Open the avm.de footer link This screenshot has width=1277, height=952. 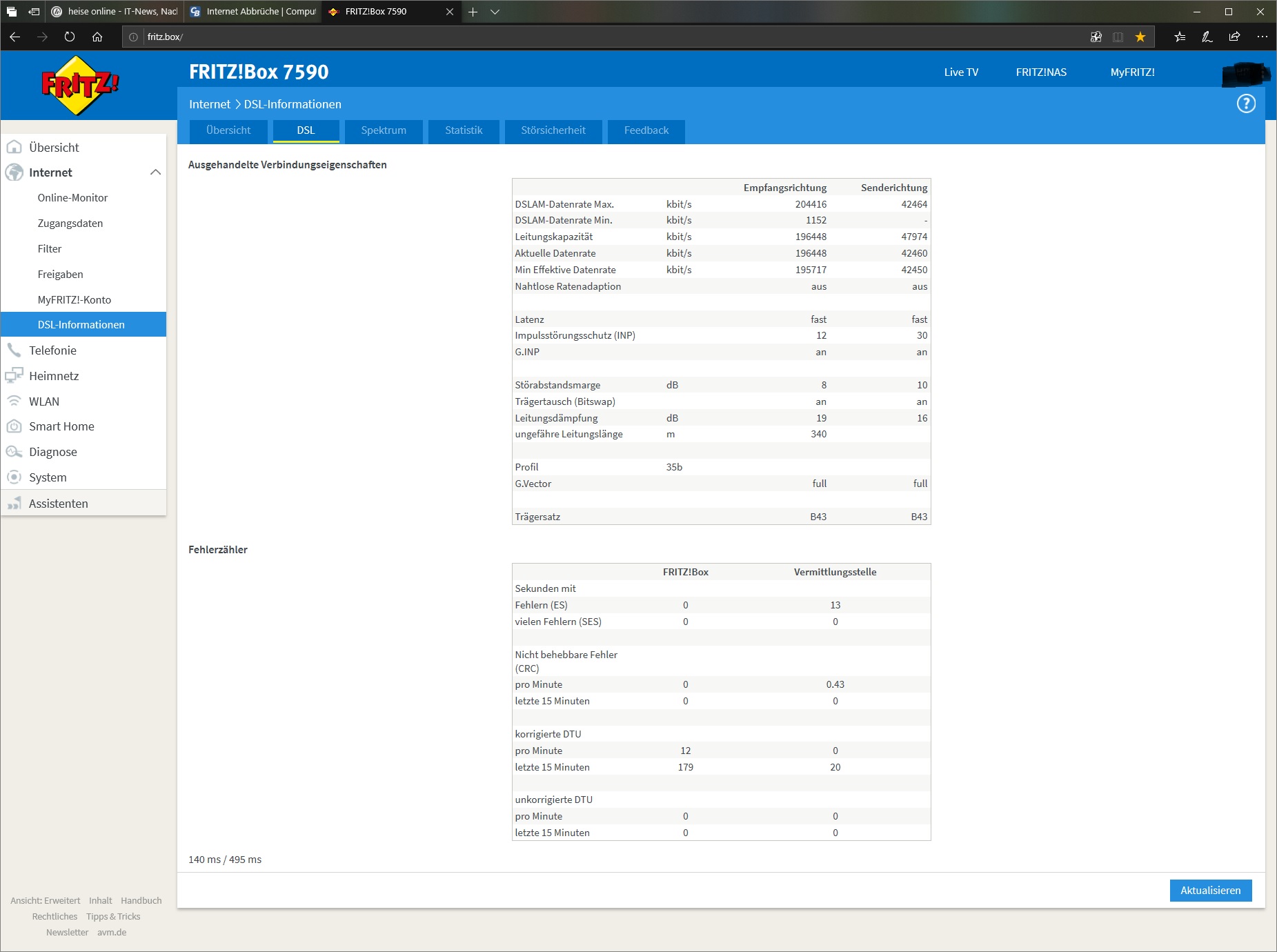pos(112,932)
